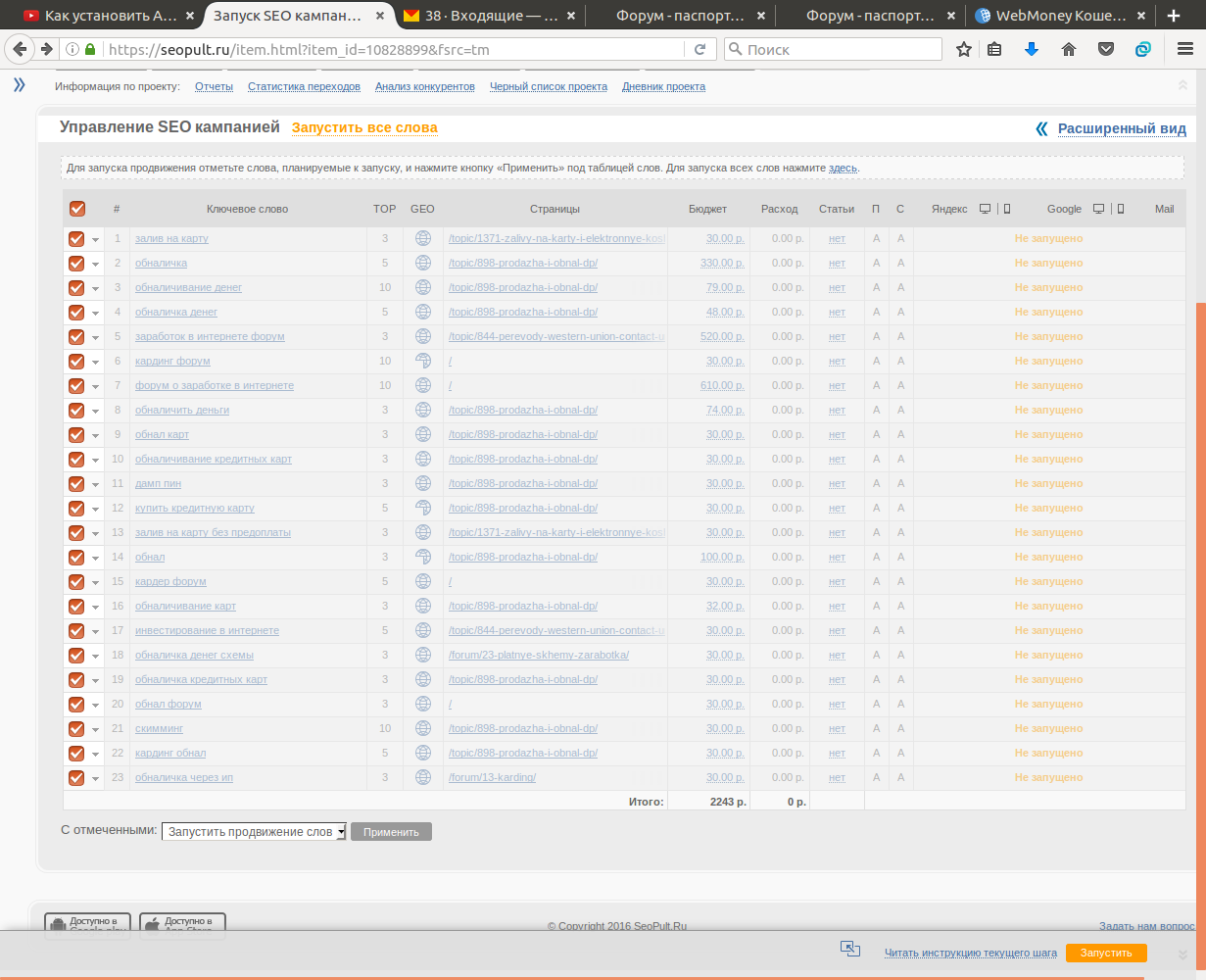Open the Pocket icon in toolbar
Screen dimensions: 1206x980
coord(1106,49)
